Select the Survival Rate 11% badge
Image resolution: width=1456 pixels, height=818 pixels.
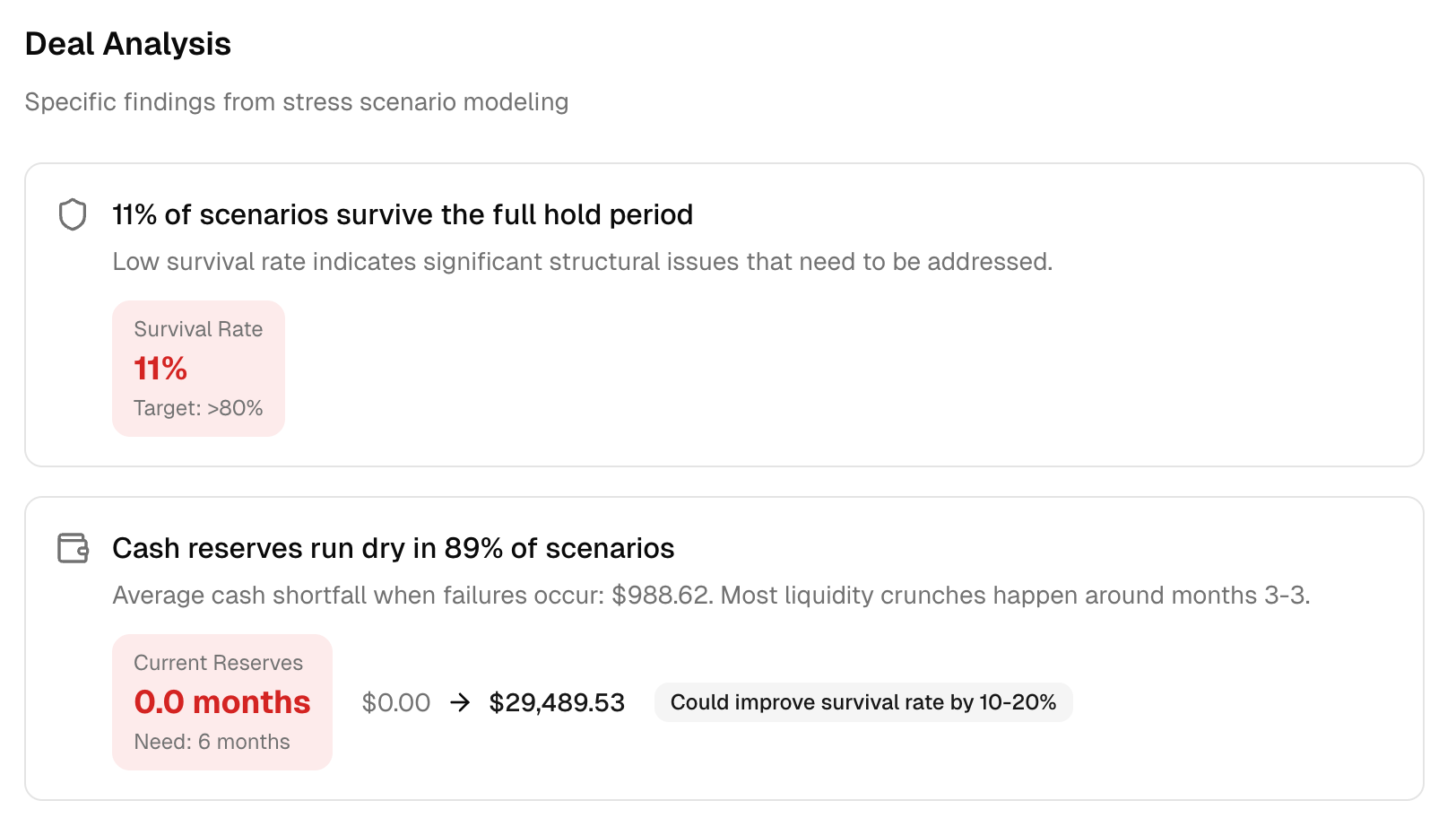(198, 368)
